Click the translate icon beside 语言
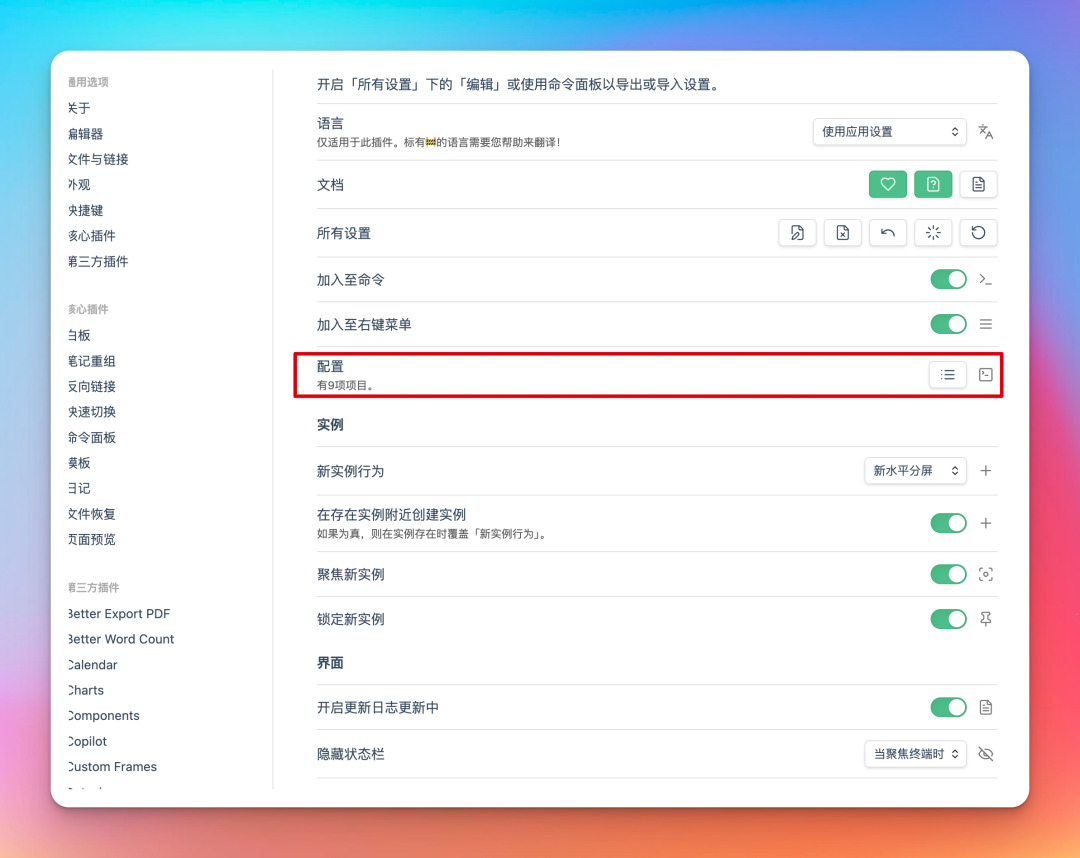Viewport: 1080px width, 858px height. pyautogui.click(x=986, y=132)
